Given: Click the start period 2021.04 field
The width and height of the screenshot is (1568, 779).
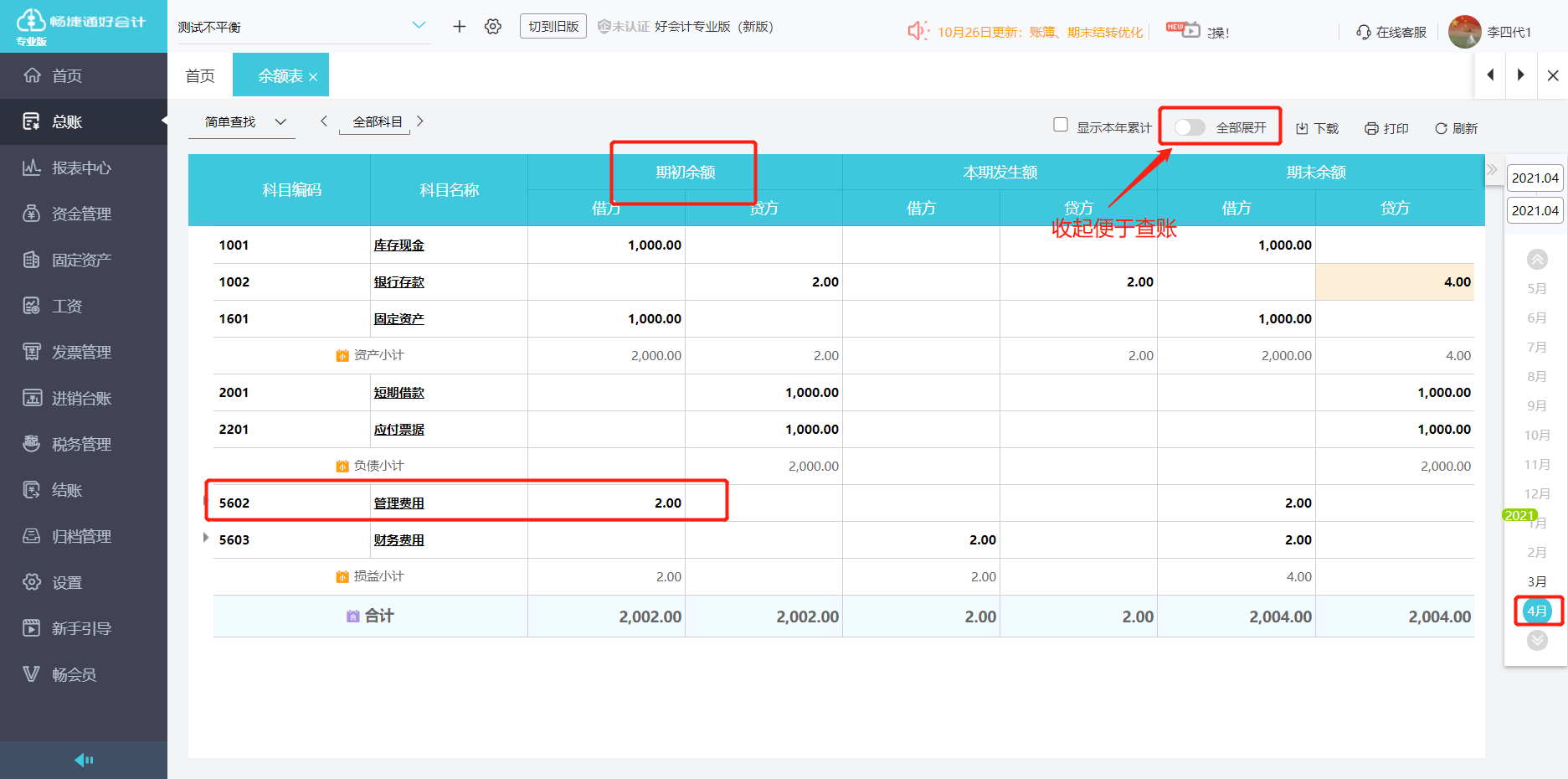Looking at the screenshot, I should coord(1535,178).
